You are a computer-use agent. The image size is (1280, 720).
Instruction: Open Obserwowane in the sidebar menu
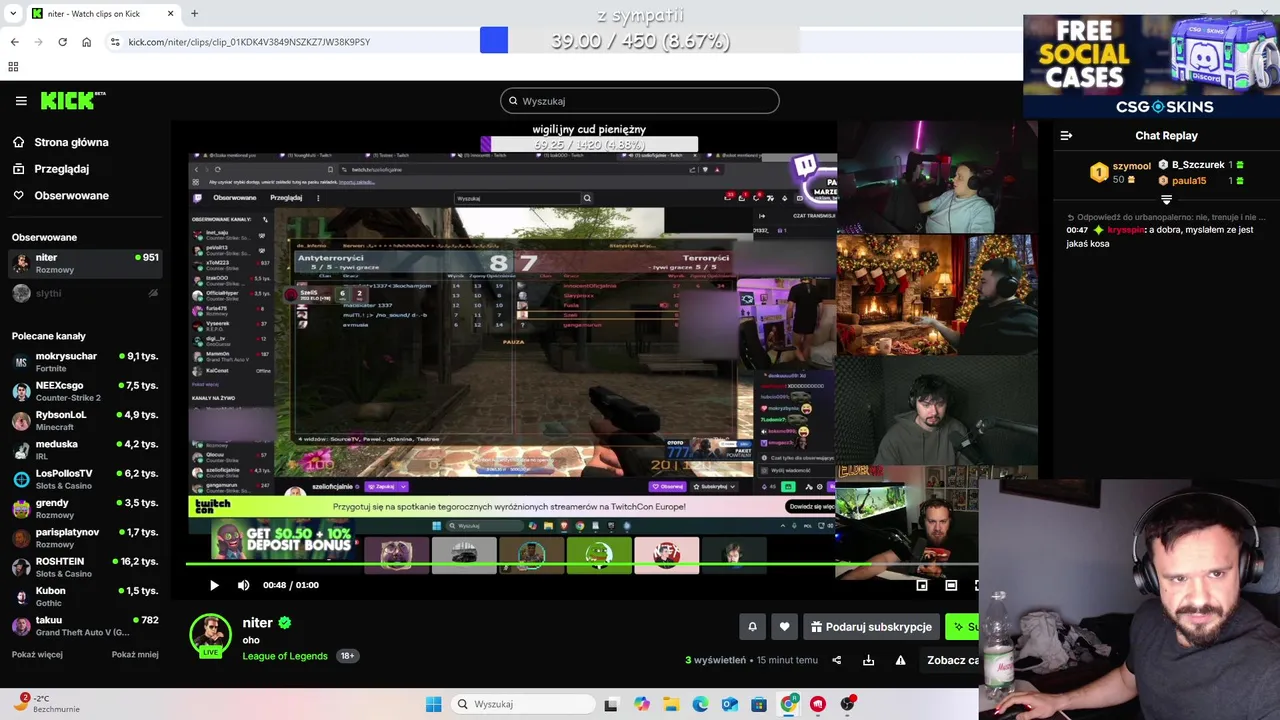tap(60, 195)
